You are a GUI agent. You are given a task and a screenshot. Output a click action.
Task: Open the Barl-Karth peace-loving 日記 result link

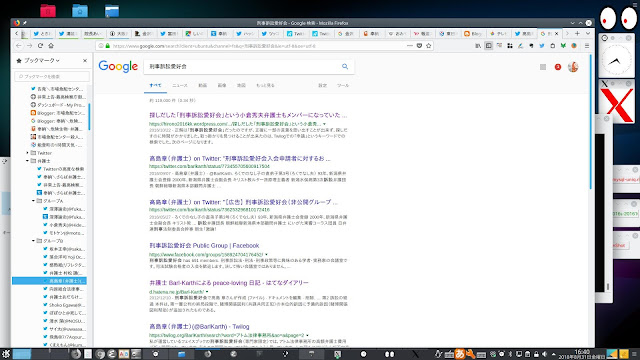pyautogui.click(x=229, y=282)
